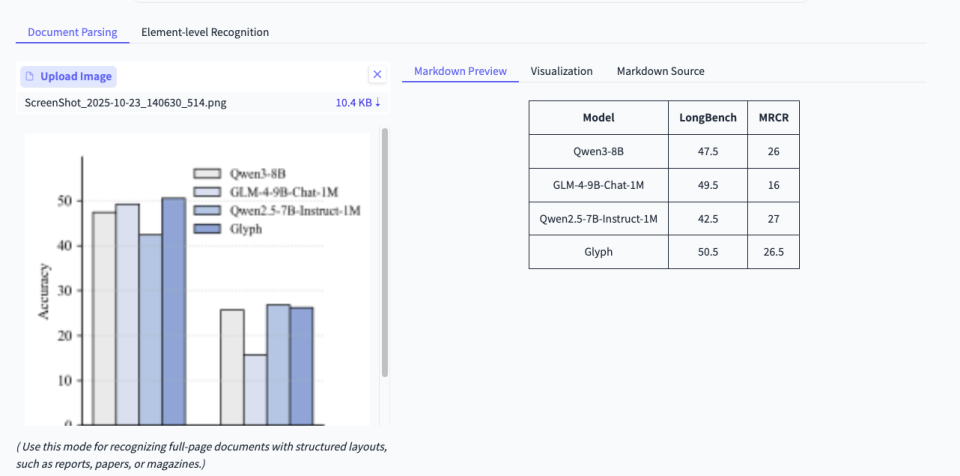Click the 26 MRCR value for Qwen3-8B
The width and height of the screenshot is (960, 476).
point(773,151)
